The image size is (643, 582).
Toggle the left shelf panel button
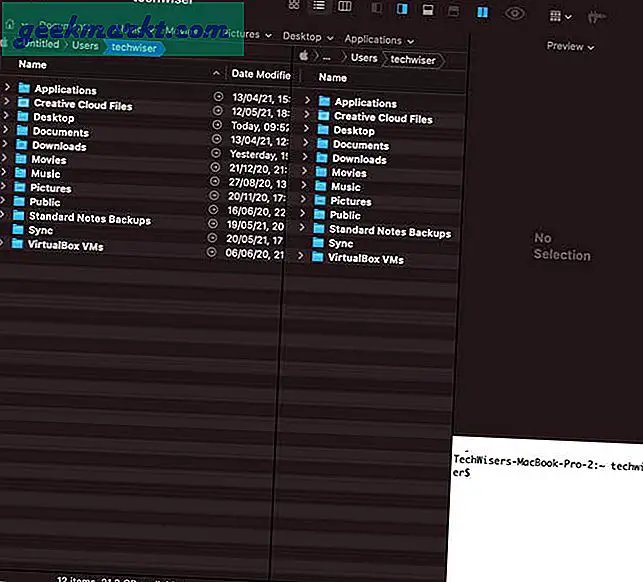point(377,8)
